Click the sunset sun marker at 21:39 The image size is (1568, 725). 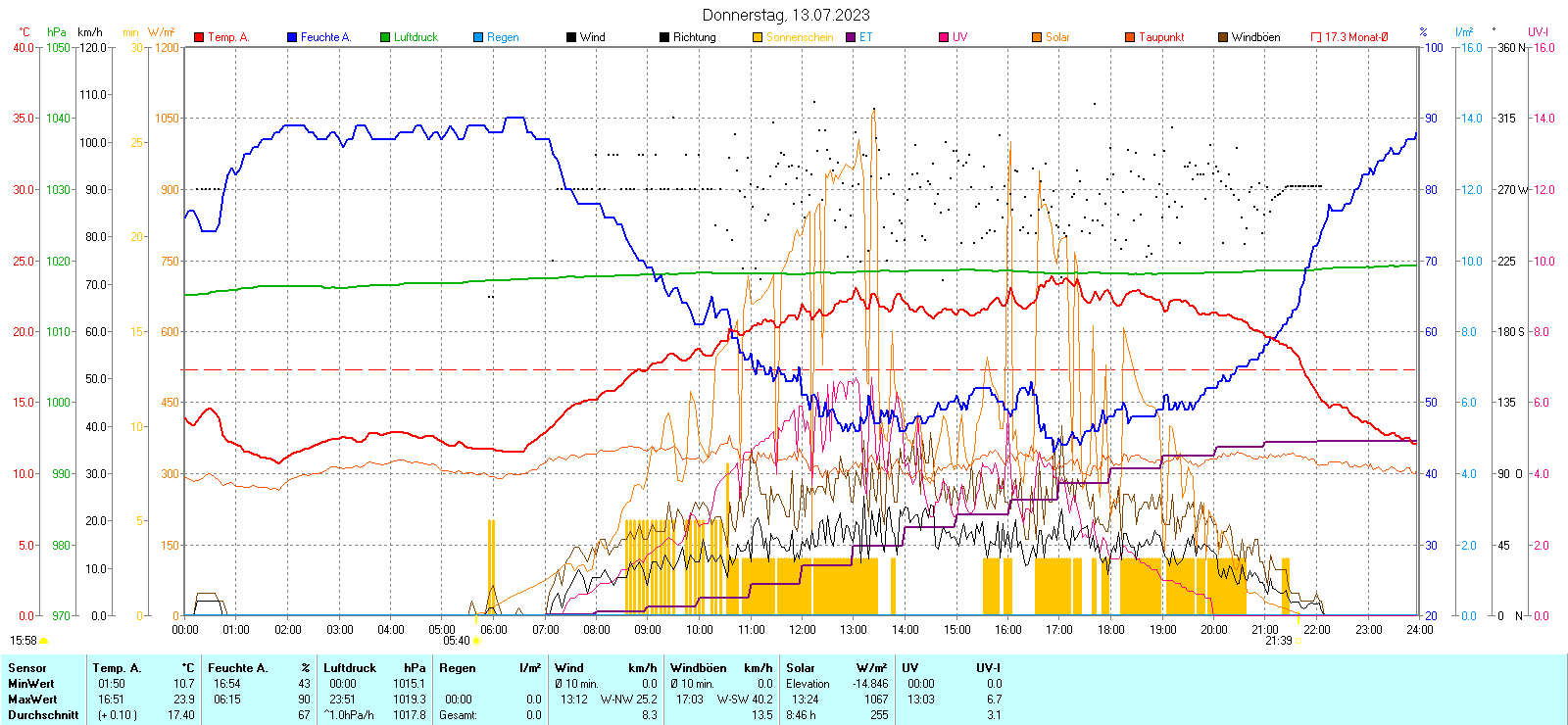point(1298,641)
